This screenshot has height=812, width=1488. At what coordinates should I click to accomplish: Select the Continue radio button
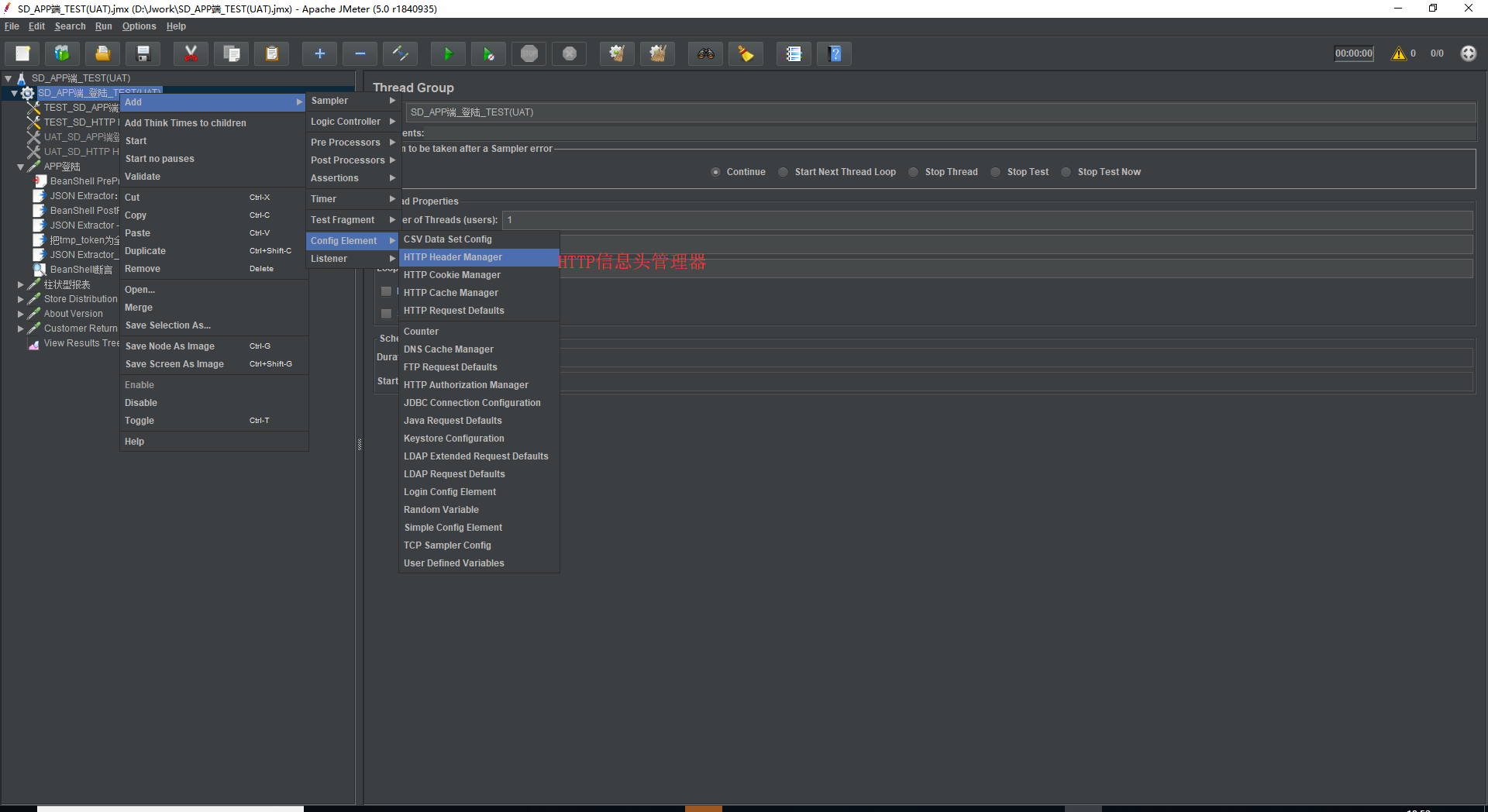coord(715,172)
